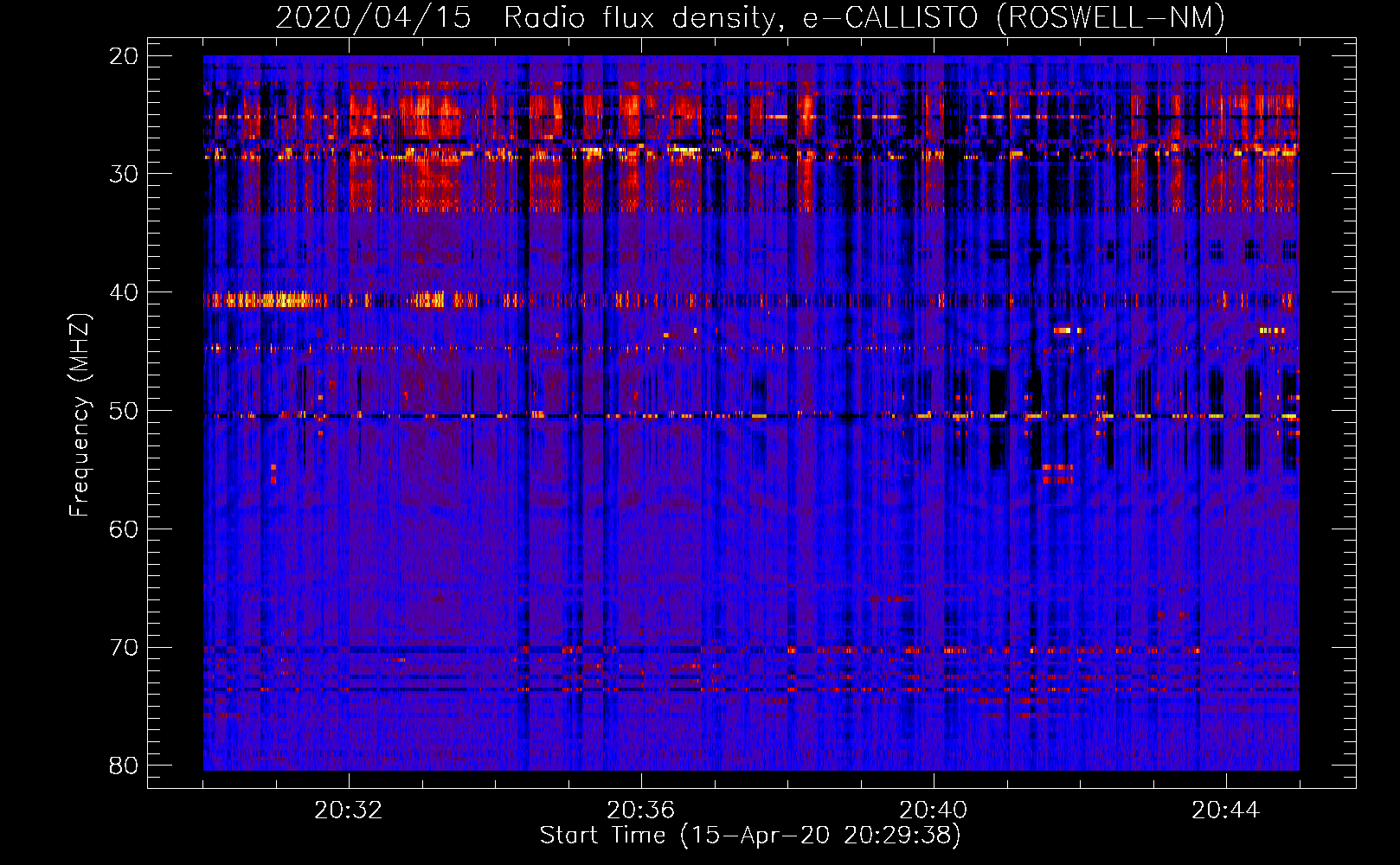Click the 20 MHz frequency tick label
1400x865 pixels.
125,56
